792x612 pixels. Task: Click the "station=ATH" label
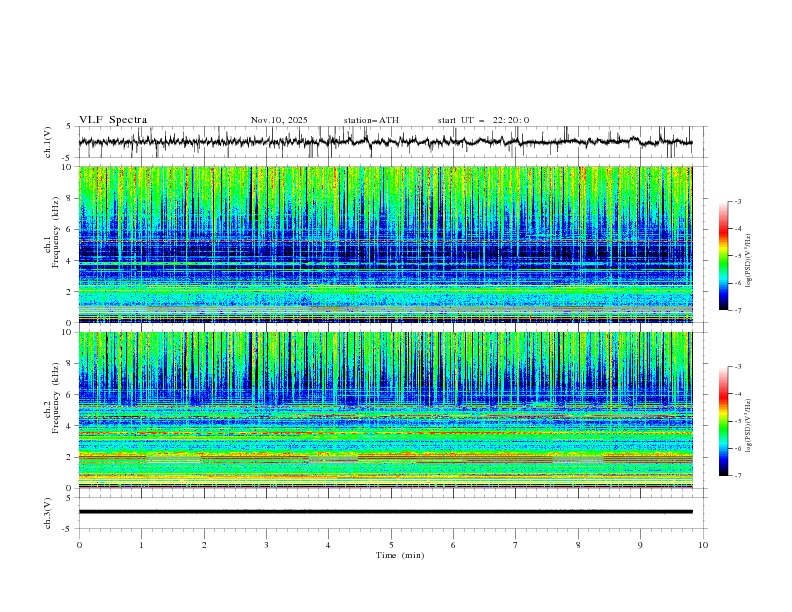371,120
